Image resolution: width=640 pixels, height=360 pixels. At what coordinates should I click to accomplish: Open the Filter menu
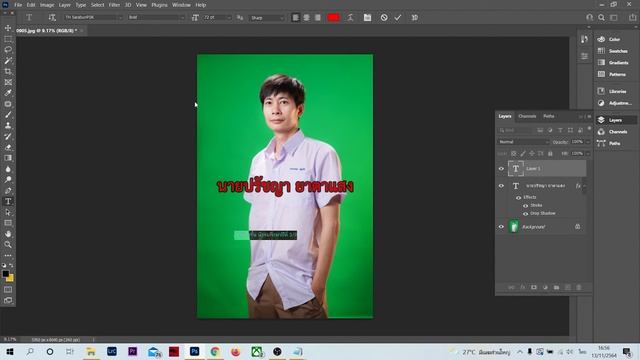pyautogui.click(x=114, y=5)
